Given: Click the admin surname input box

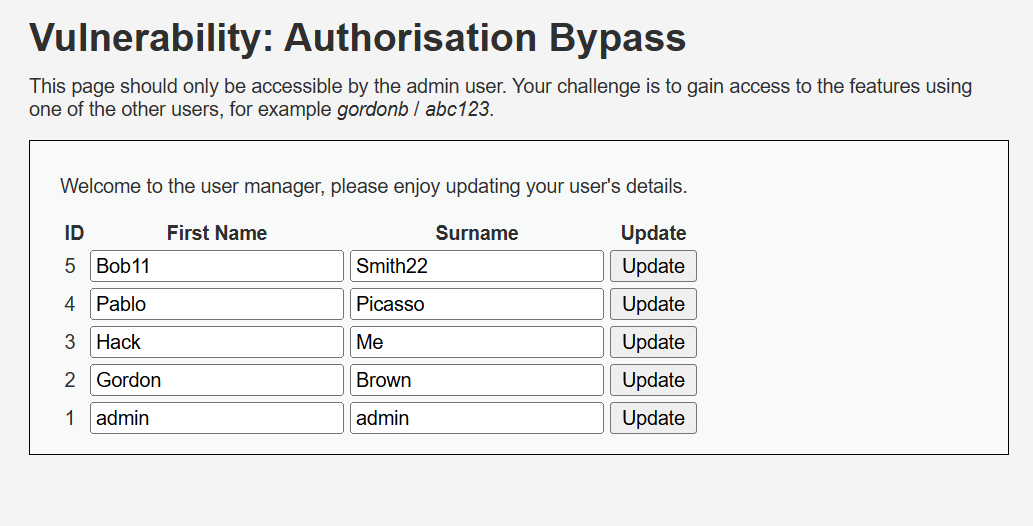Looking at the screenshot, I should tap(477, 418).
